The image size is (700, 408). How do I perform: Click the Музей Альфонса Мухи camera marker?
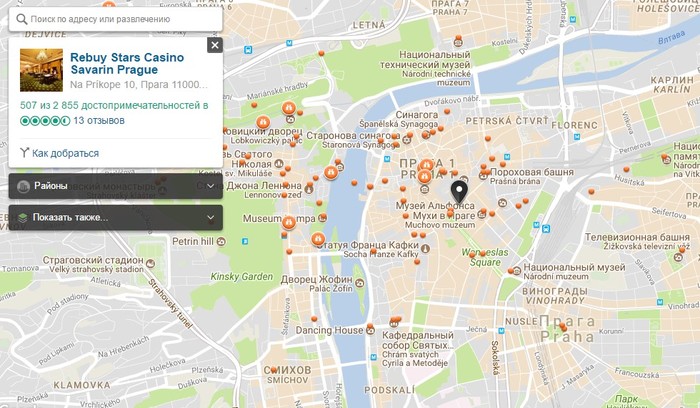[481, 215]
